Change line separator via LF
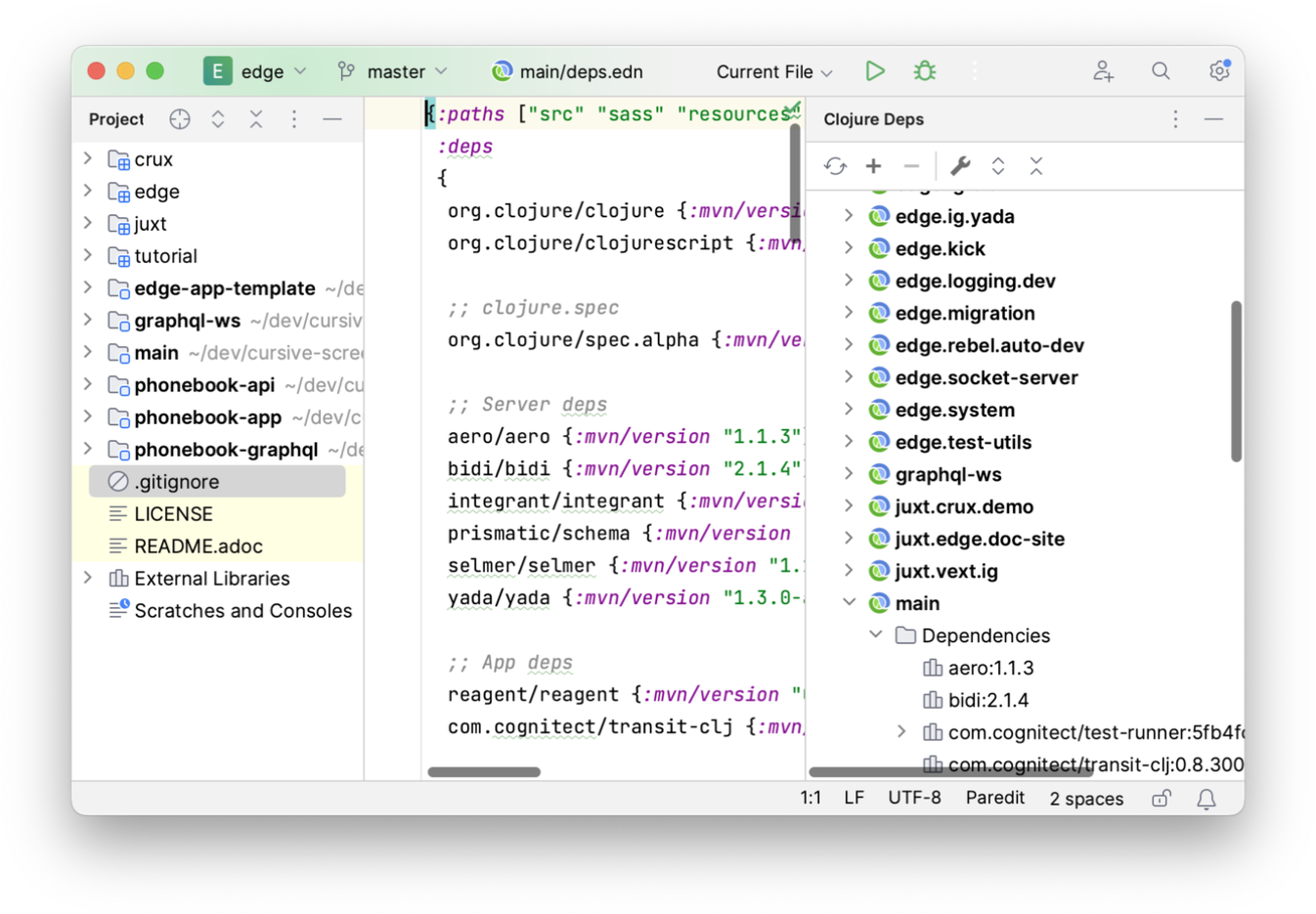Screen dimensions: 1316x914 tap(854, 798)
